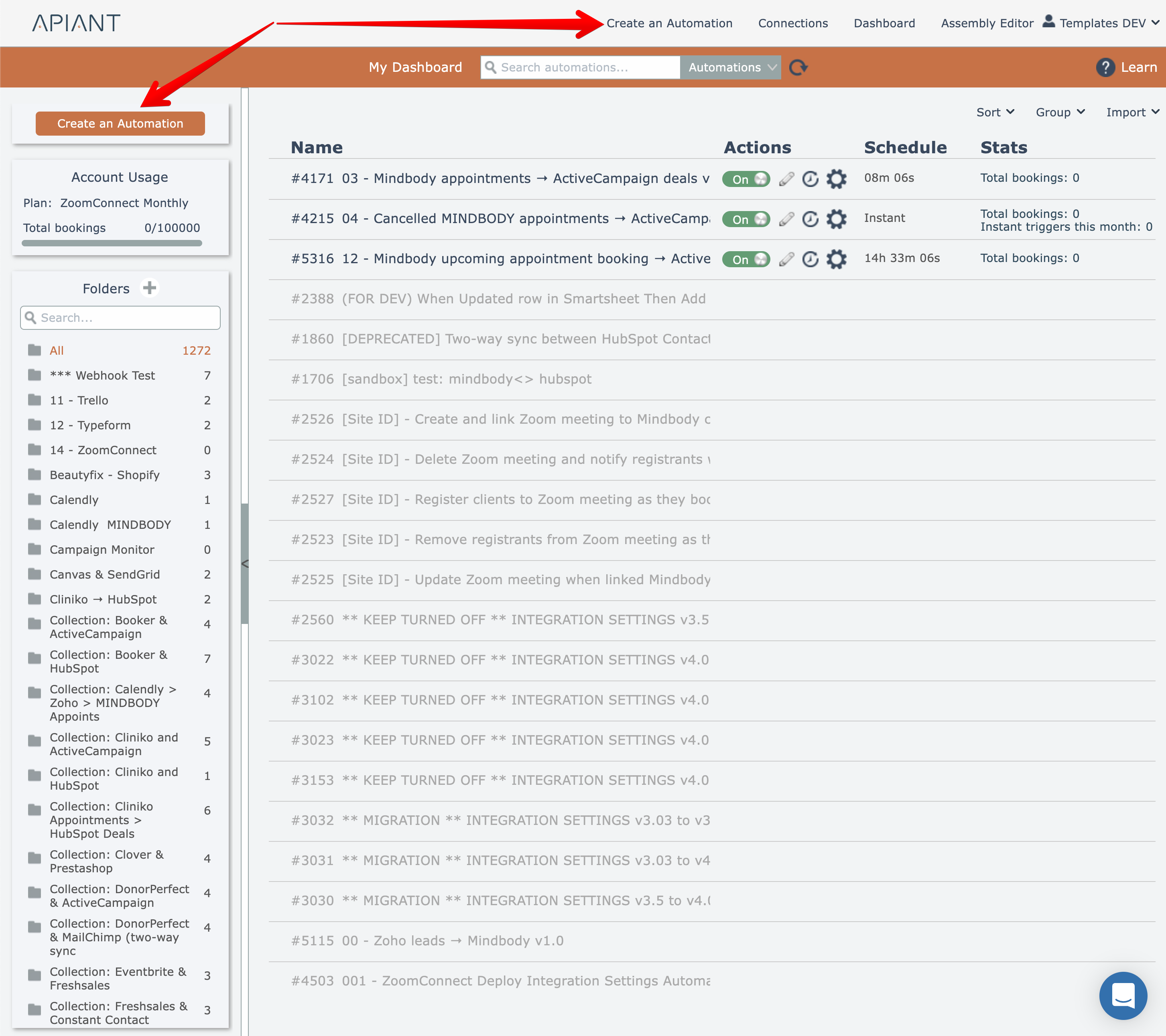Open the chat support bubble icon
This screenshot has height=1036, width=1166.
1123,995
